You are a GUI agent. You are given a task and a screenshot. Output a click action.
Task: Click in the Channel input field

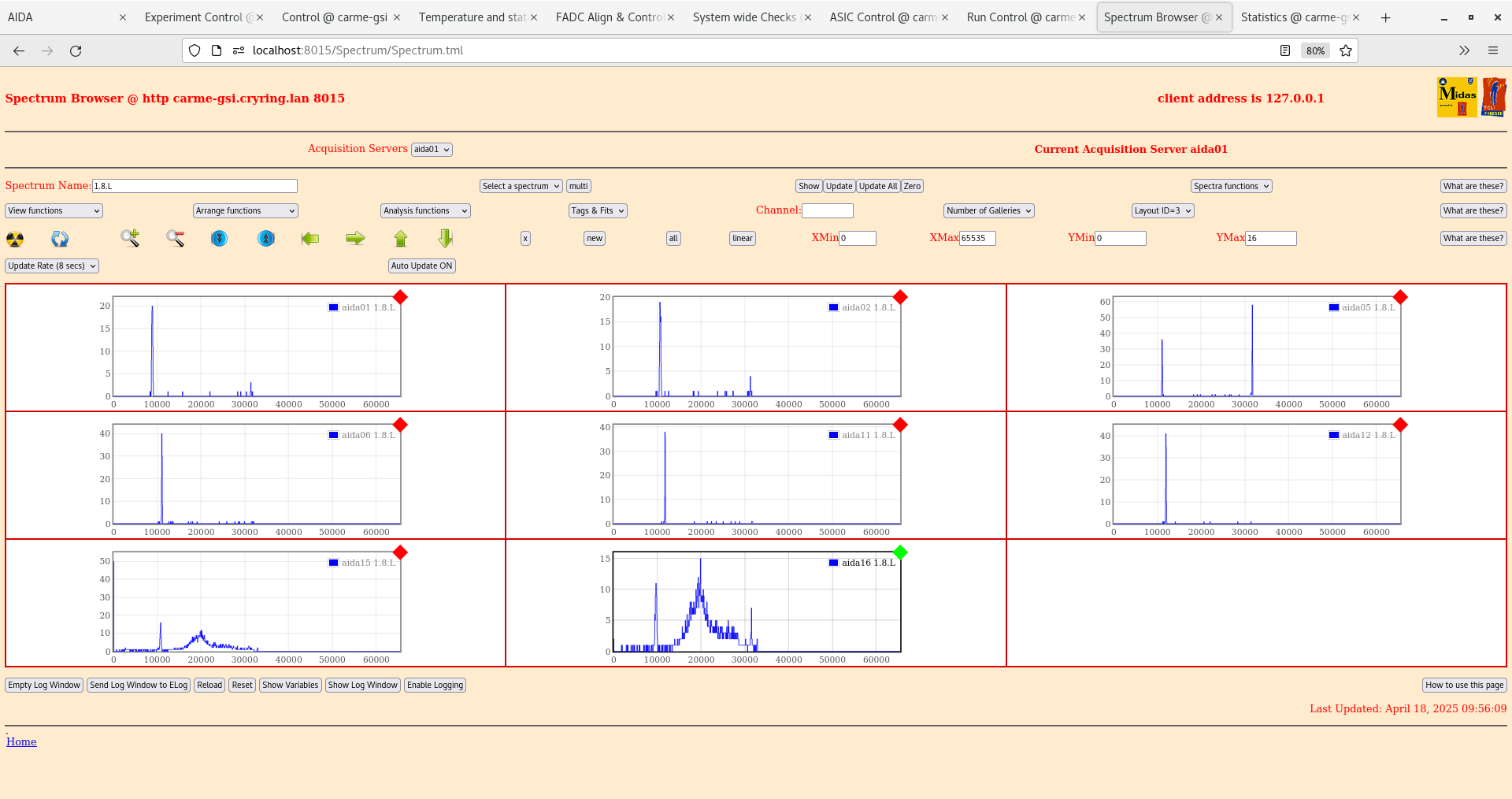[x=827, y=210]
